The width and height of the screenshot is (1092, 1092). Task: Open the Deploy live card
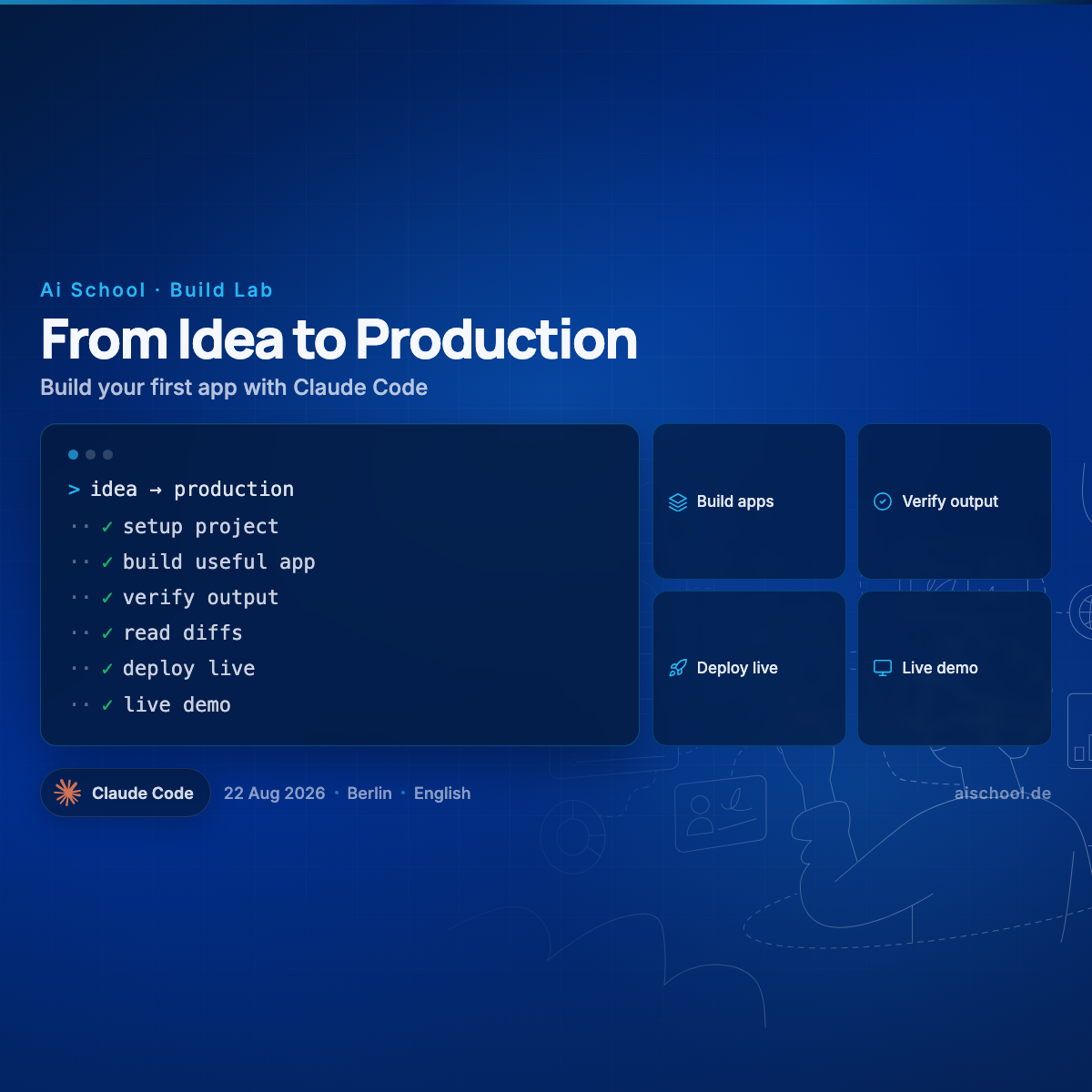[750, 668]
